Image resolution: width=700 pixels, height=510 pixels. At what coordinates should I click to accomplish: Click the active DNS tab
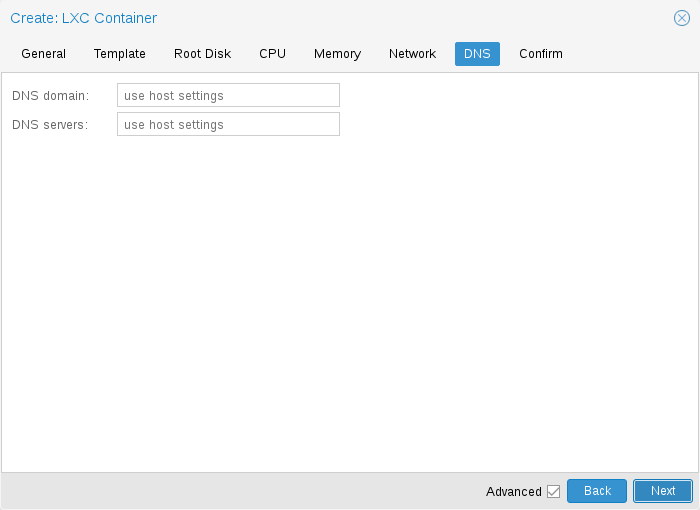point(477,54)
